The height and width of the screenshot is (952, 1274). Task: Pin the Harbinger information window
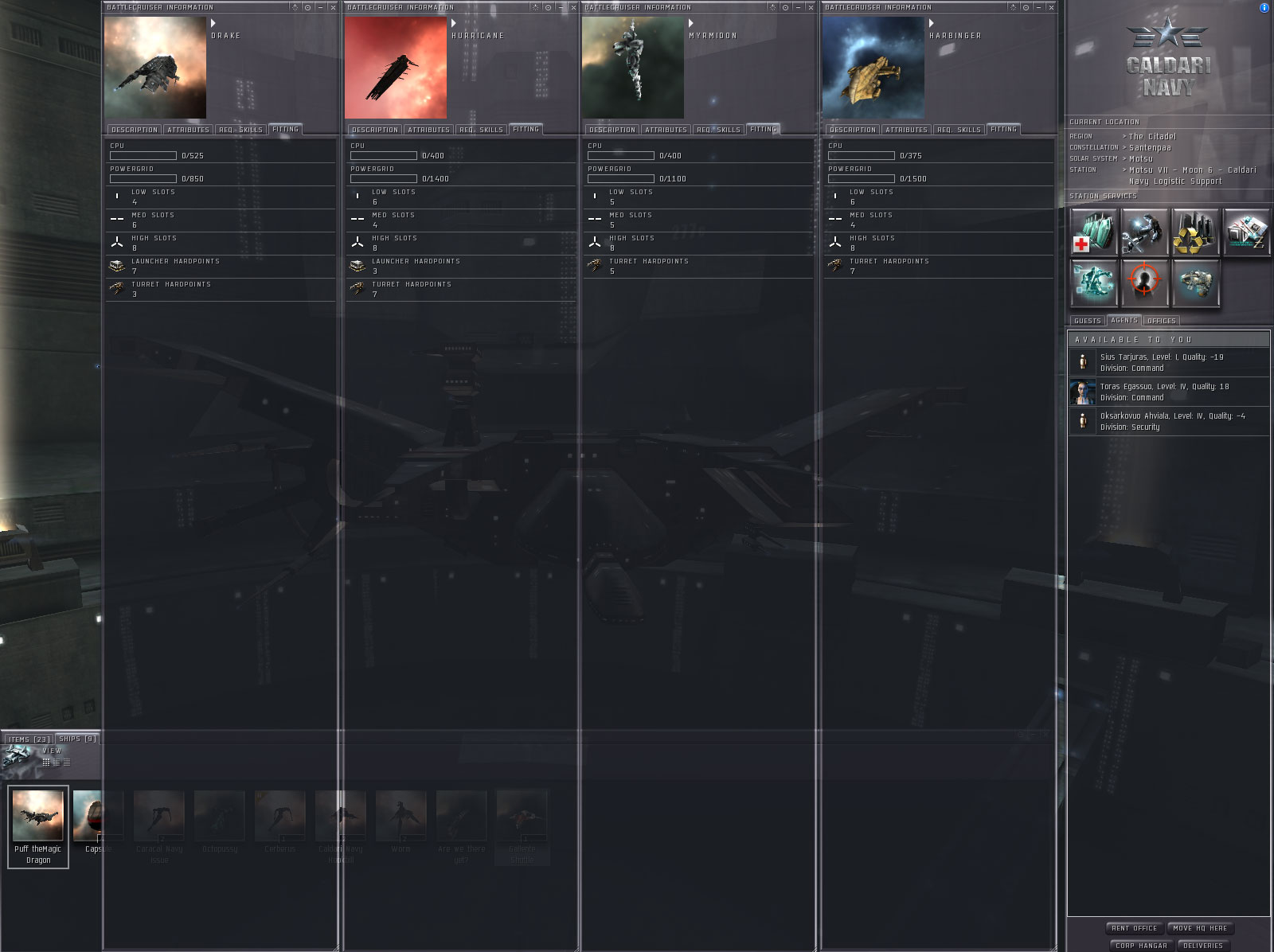[1013, 7]
